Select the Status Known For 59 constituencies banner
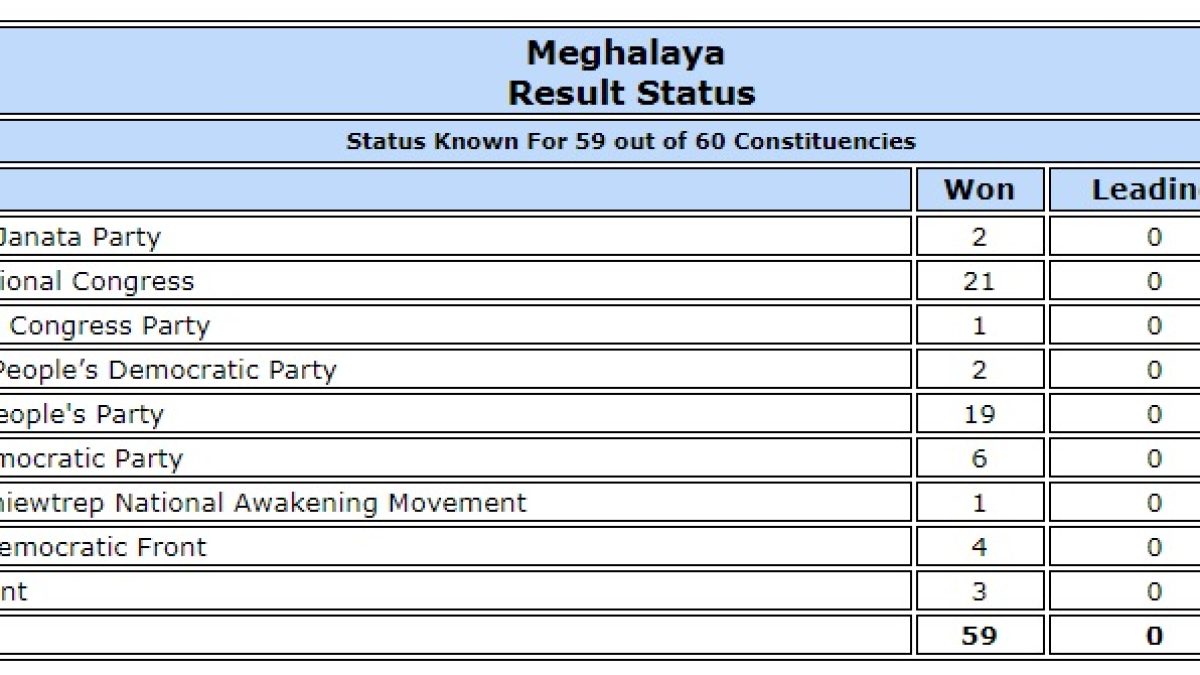Image resolution: width=1200 pixels, height=675 pixels. [630, 141]
